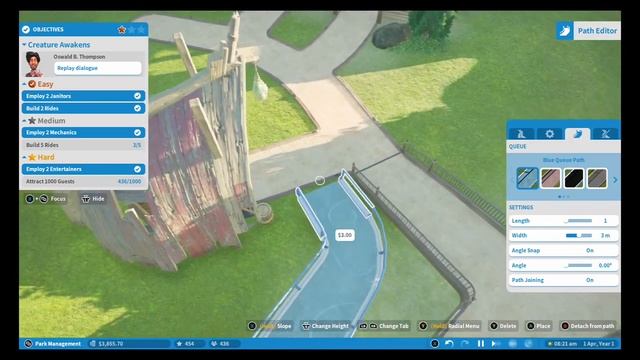640x360 pixels.
Task: Click the Focus button prompt
Action: coord(46,199)
